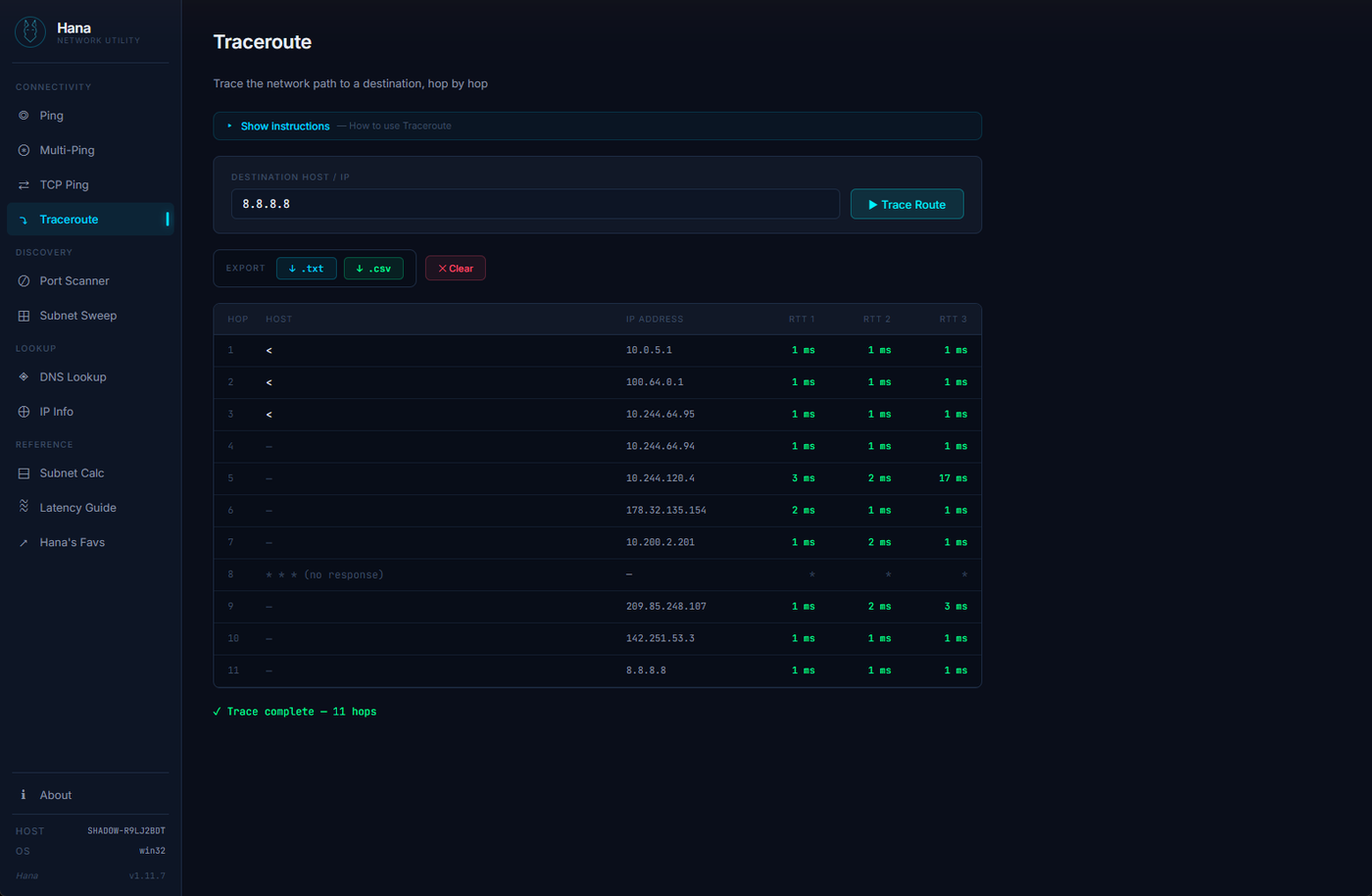
Task: Open the Ping tool
Action: 90,116
